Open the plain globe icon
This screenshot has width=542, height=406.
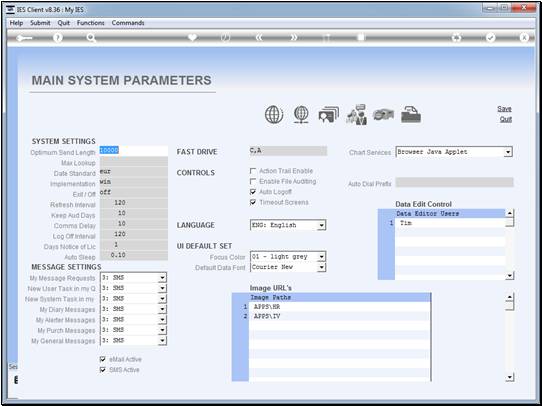pyautogui.click(x=274, y=115)
